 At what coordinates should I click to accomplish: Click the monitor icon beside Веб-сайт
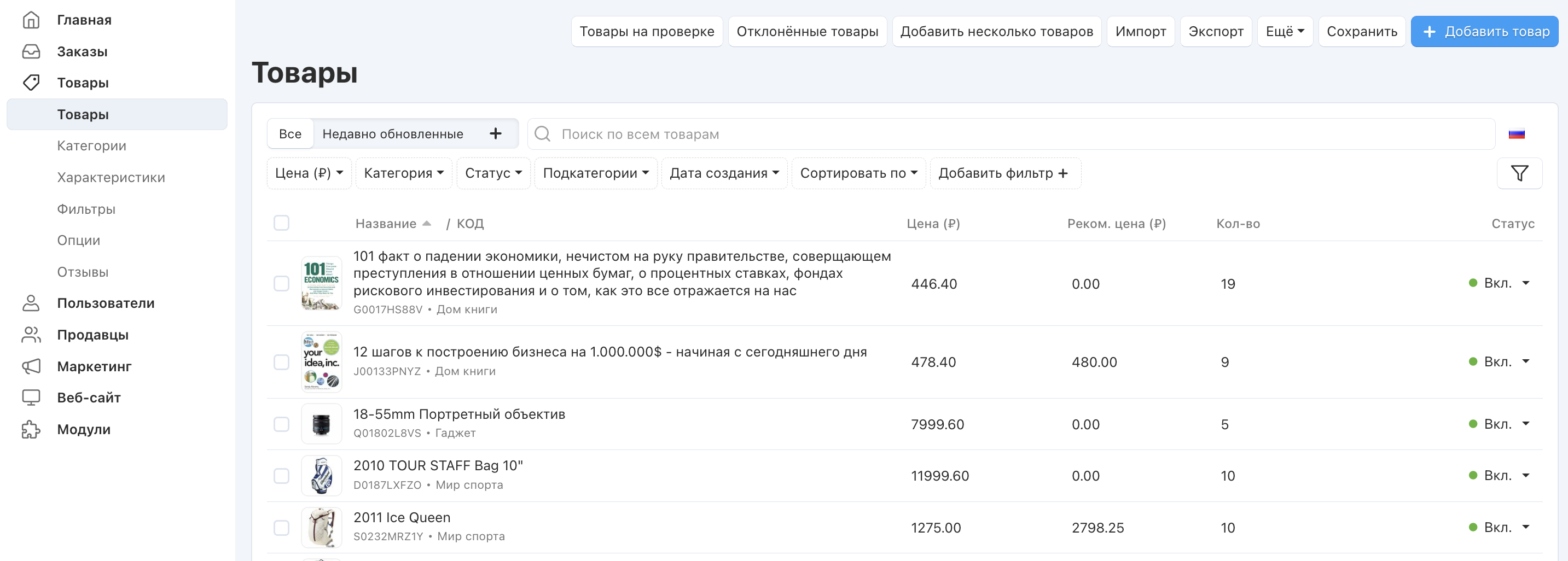tap(31, 398)
